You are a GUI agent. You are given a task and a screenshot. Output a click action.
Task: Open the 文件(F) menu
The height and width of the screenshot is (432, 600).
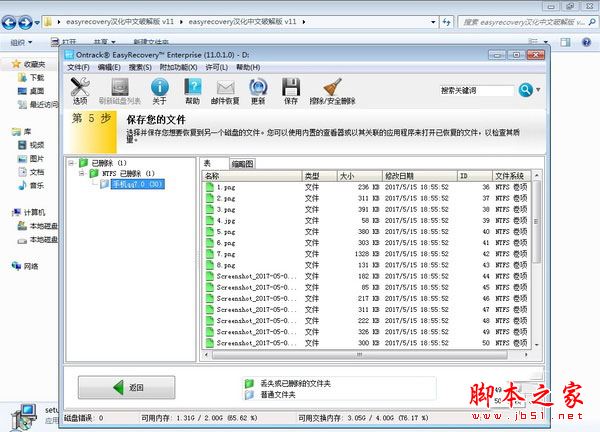click(x=78, y=67)
